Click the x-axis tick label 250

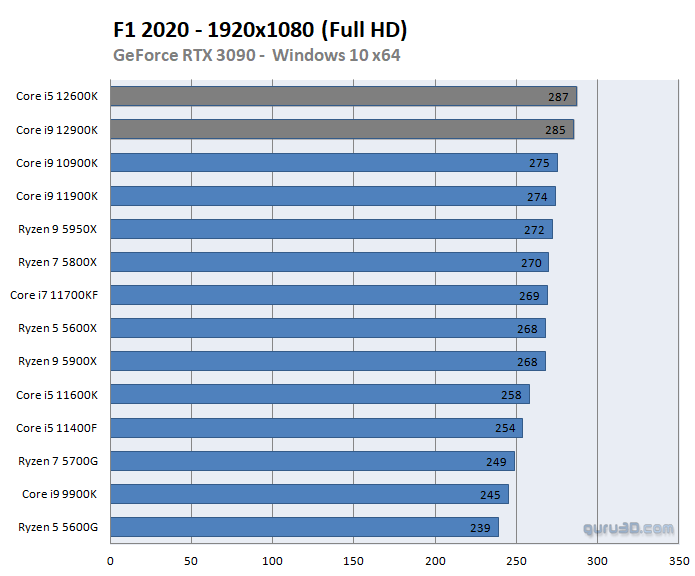516,561
